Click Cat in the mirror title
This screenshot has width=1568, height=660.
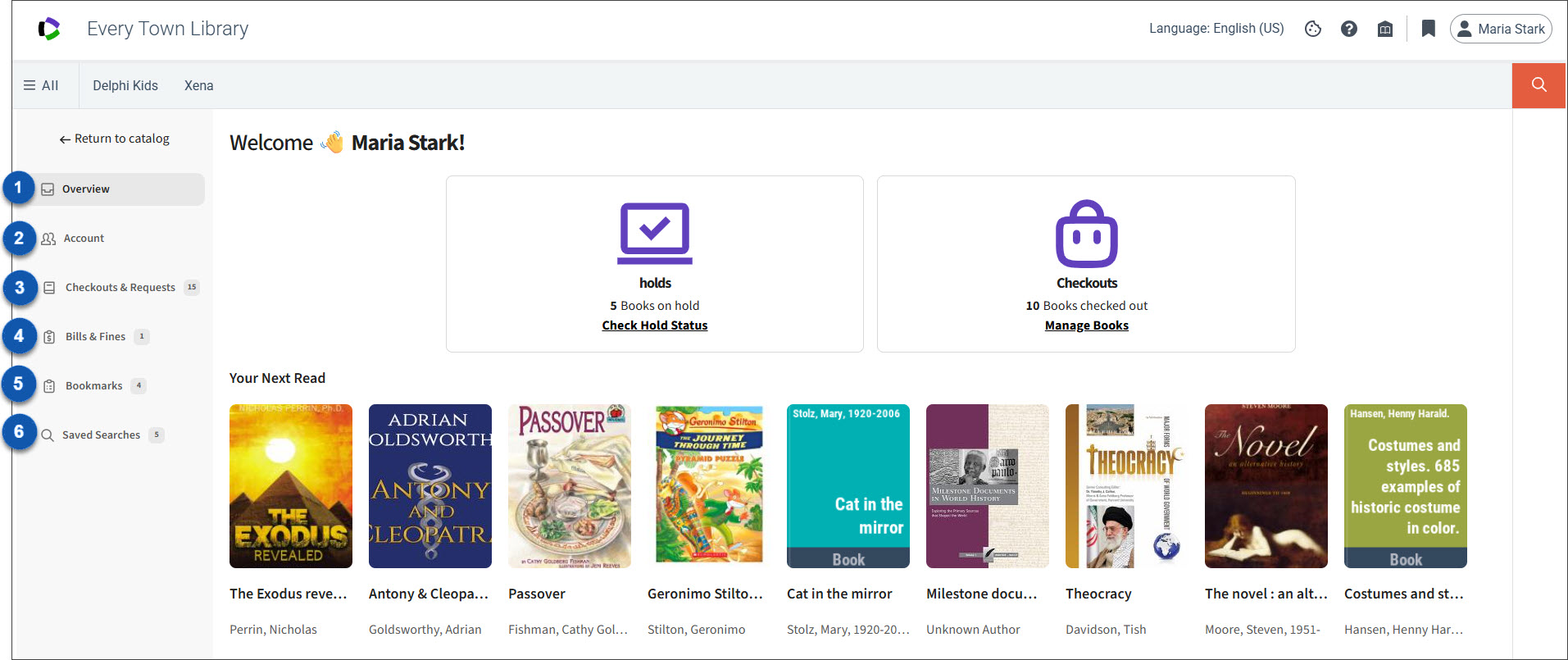tap(839, 594)
